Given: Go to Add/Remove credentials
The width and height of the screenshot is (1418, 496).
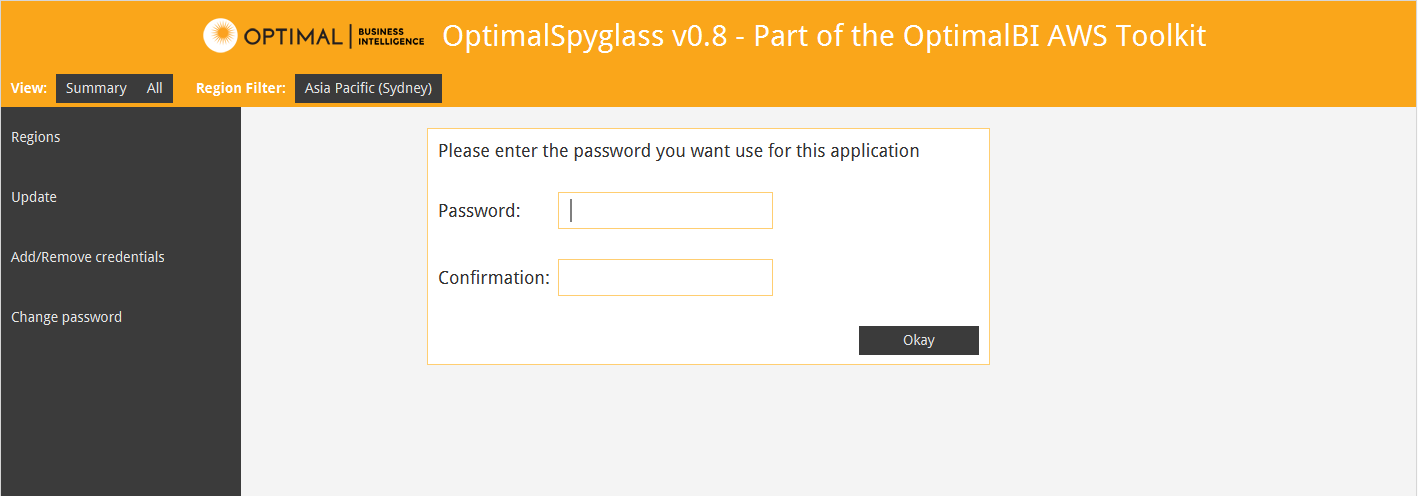Looking at the screenshot, I should (x=88, y=257).
